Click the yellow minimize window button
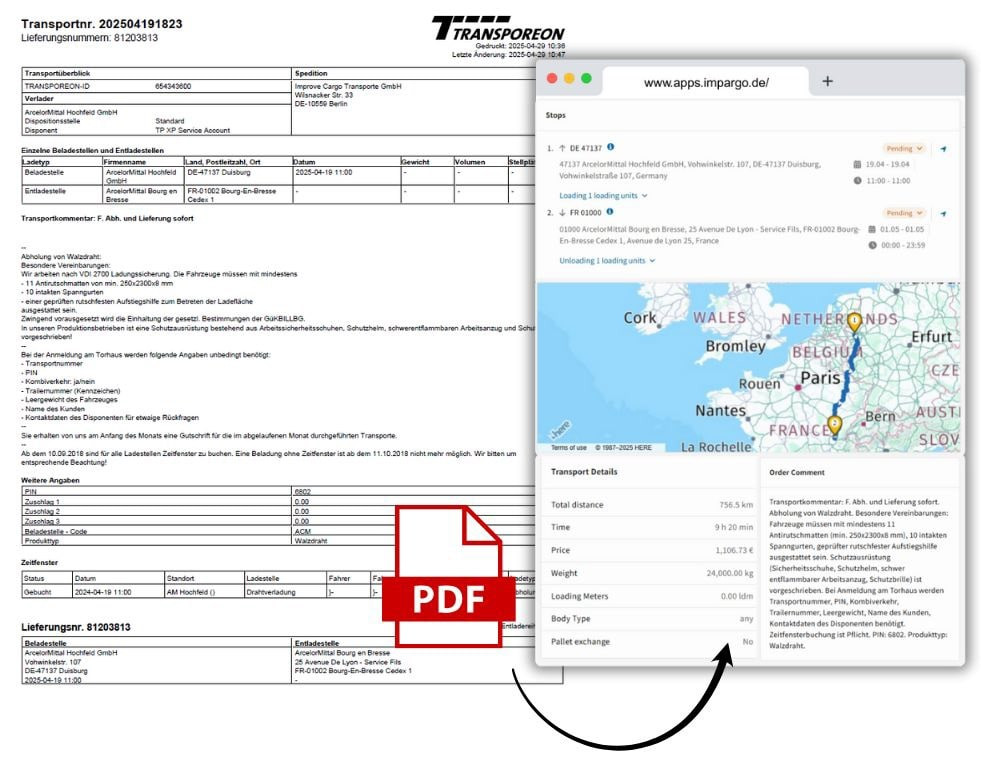Image resolution: width=981 pixels, height=759 pixels. coord(569,78)
